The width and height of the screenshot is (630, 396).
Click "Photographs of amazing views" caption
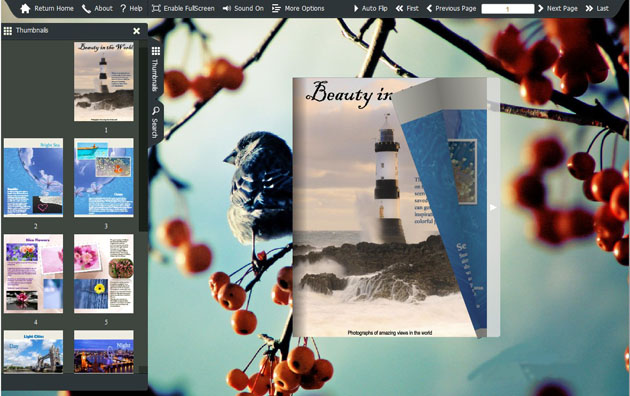(389, 333)
